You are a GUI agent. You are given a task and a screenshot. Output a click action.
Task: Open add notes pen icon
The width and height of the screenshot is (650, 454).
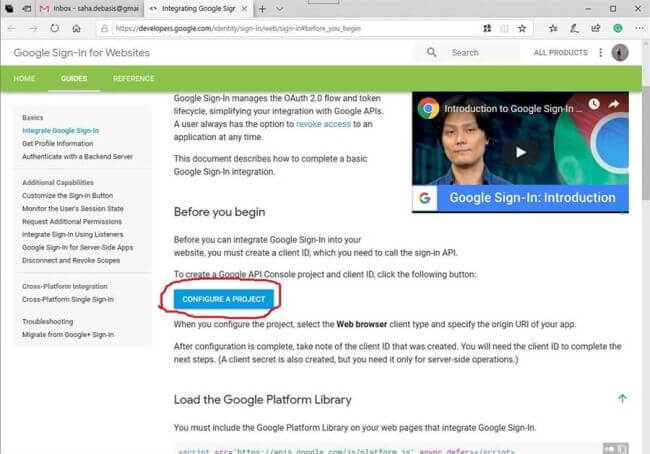(575, 28)
